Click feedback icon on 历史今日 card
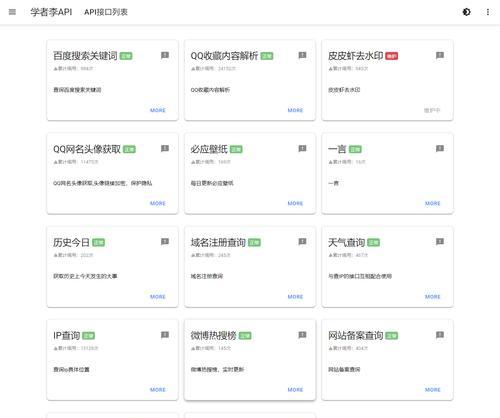 click(x=165, y=241)
